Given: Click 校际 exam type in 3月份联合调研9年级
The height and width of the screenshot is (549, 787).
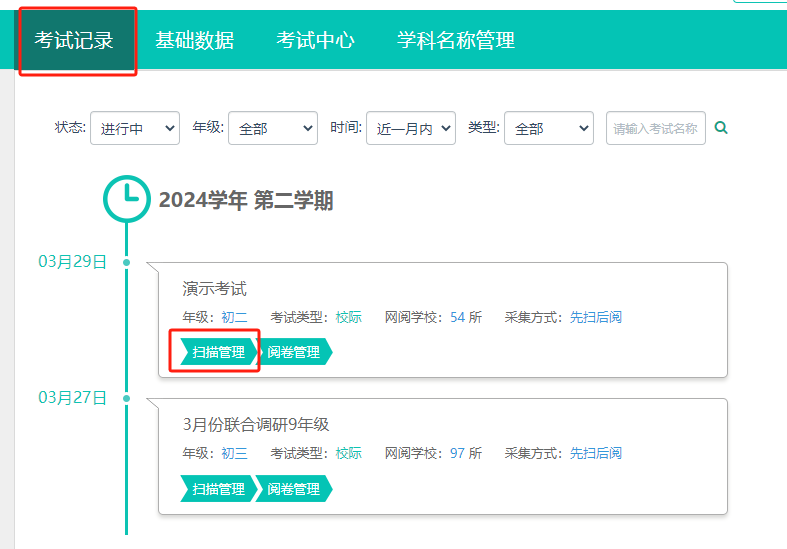Looking at the screenshot, I should pos(348,453).
